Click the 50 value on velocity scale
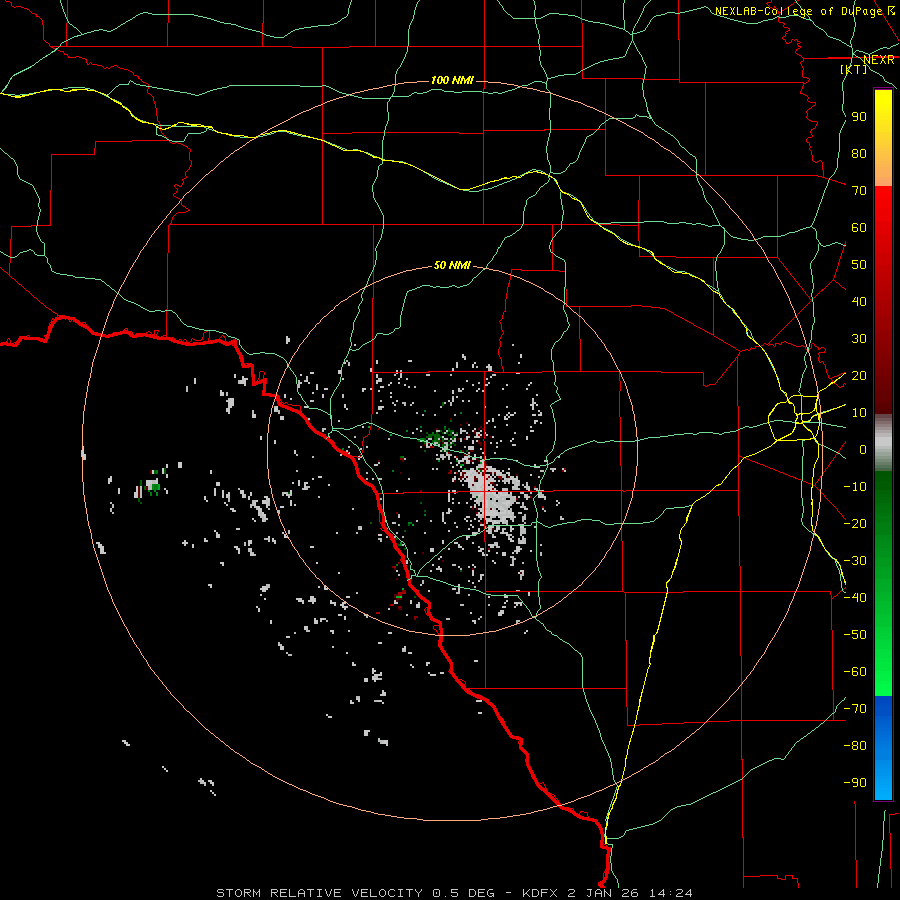 859,265
